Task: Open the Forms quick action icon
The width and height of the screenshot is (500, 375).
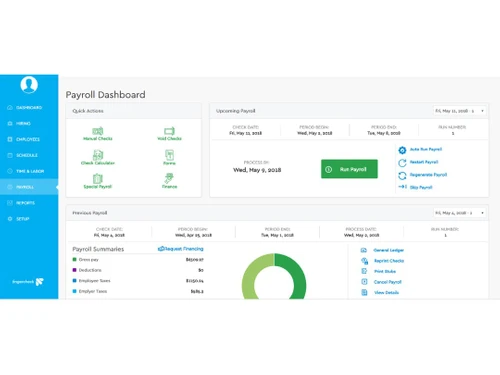Action: pyautogui.click(x=169, y=155)
